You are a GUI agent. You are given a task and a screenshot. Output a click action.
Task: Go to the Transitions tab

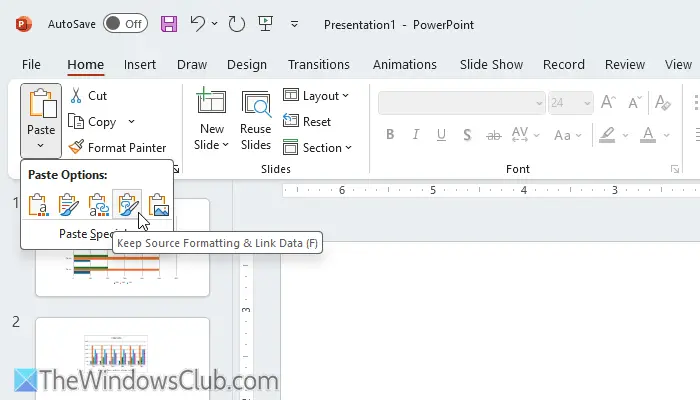point(319,65)
